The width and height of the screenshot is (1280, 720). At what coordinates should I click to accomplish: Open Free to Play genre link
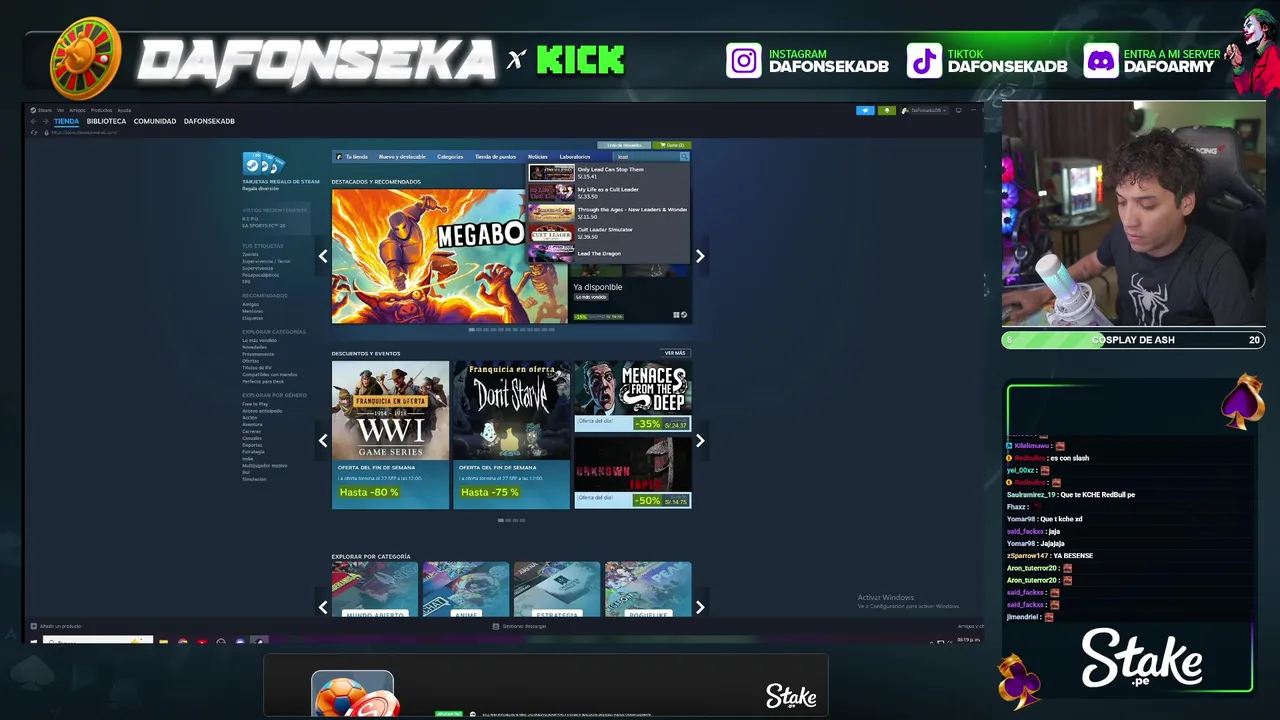click(x=255, y=404)
